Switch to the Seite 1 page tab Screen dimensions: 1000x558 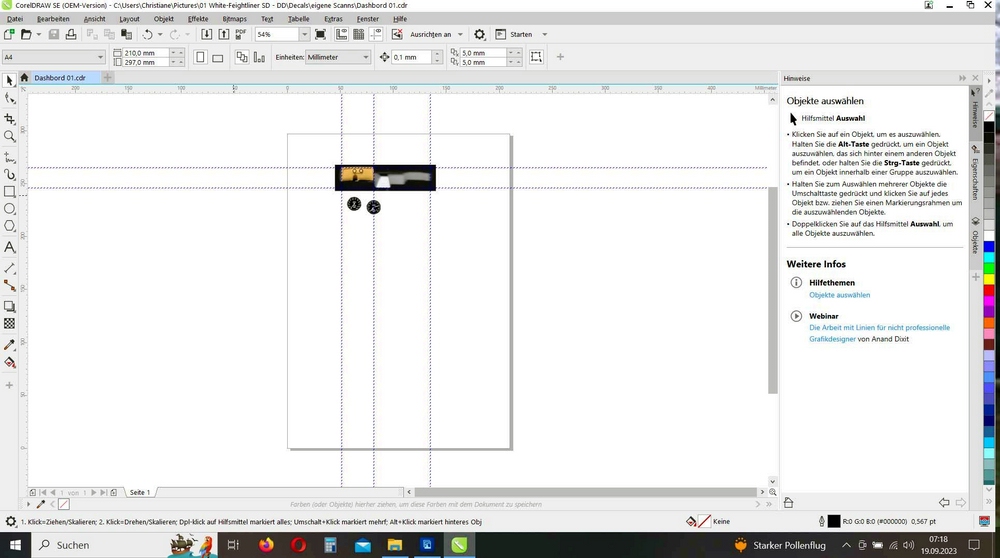(x=140, y=492)
